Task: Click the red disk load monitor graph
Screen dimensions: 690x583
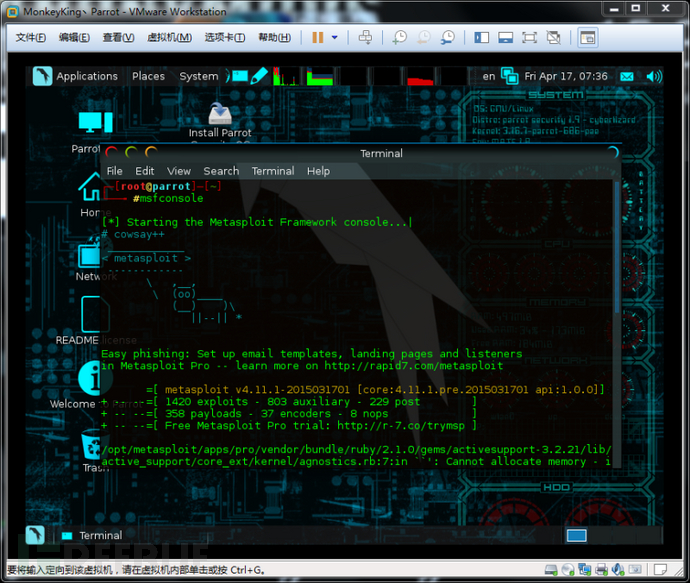Action: [x=420, y=76]
